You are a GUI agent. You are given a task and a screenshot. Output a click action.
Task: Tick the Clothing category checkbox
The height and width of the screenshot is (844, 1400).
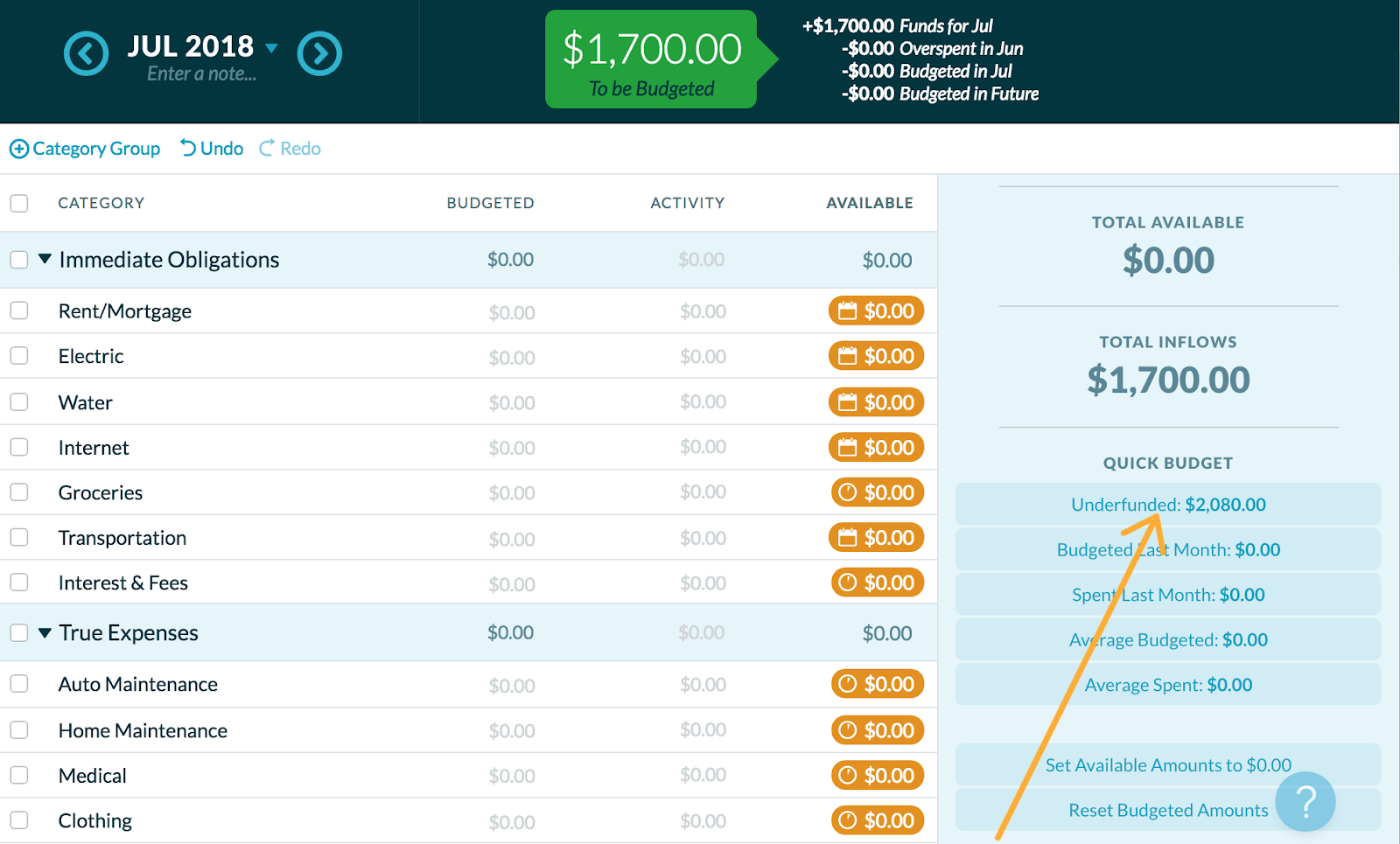[x=19, y=820]
